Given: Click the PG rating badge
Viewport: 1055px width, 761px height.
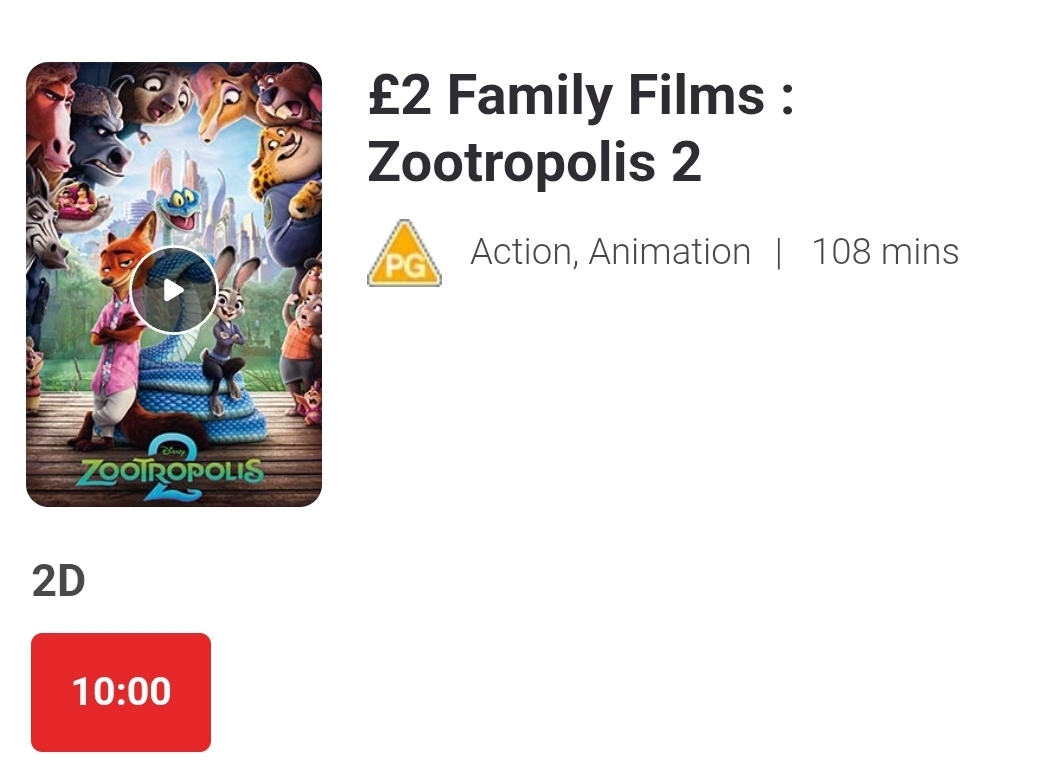Looking at the screenshot, I should pyautogui.click(x=404, y=254).
